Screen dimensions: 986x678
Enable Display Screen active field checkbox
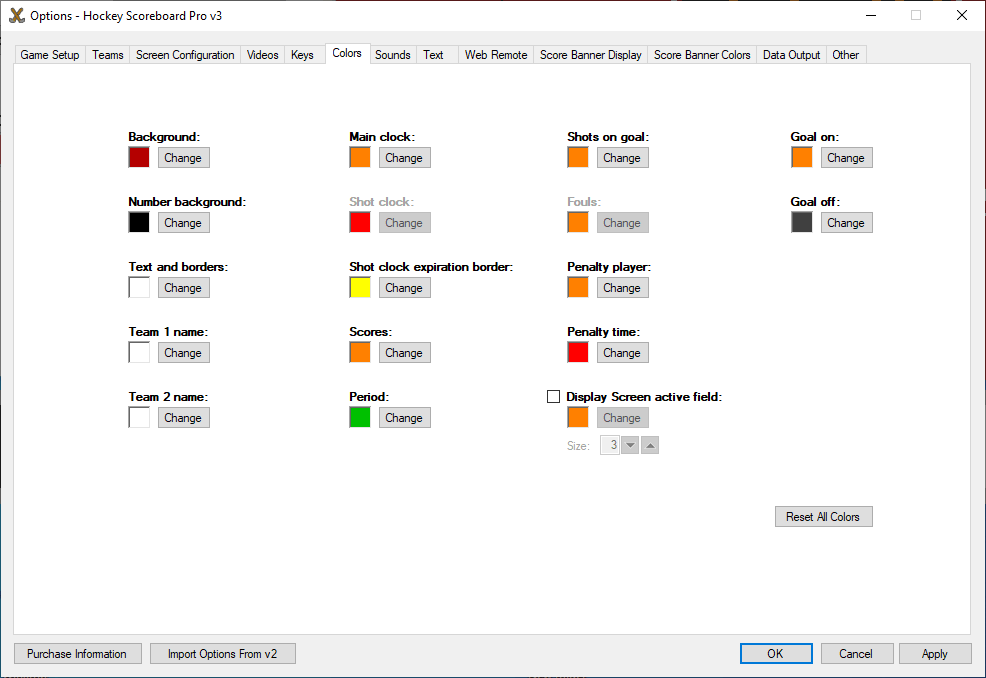pos(554,397)
